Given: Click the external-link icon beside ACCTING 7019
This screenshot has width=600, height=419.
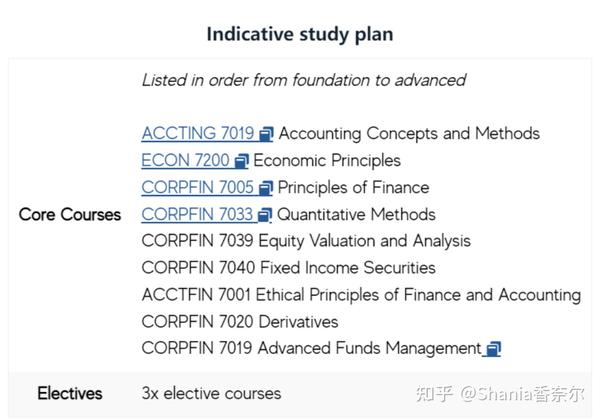Looking at the screenshot, I should 266,134.
